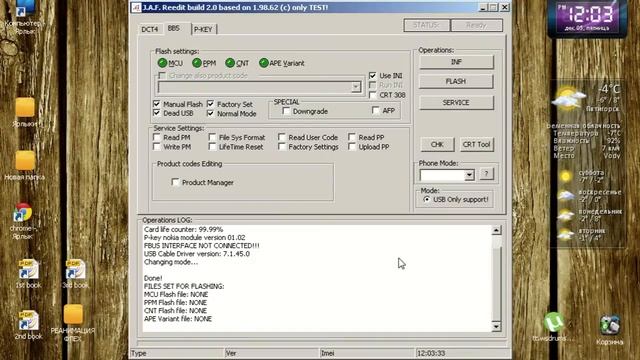
Task: Uncheck the Factory Set checkbox
Action: click(x=211, y=104)
